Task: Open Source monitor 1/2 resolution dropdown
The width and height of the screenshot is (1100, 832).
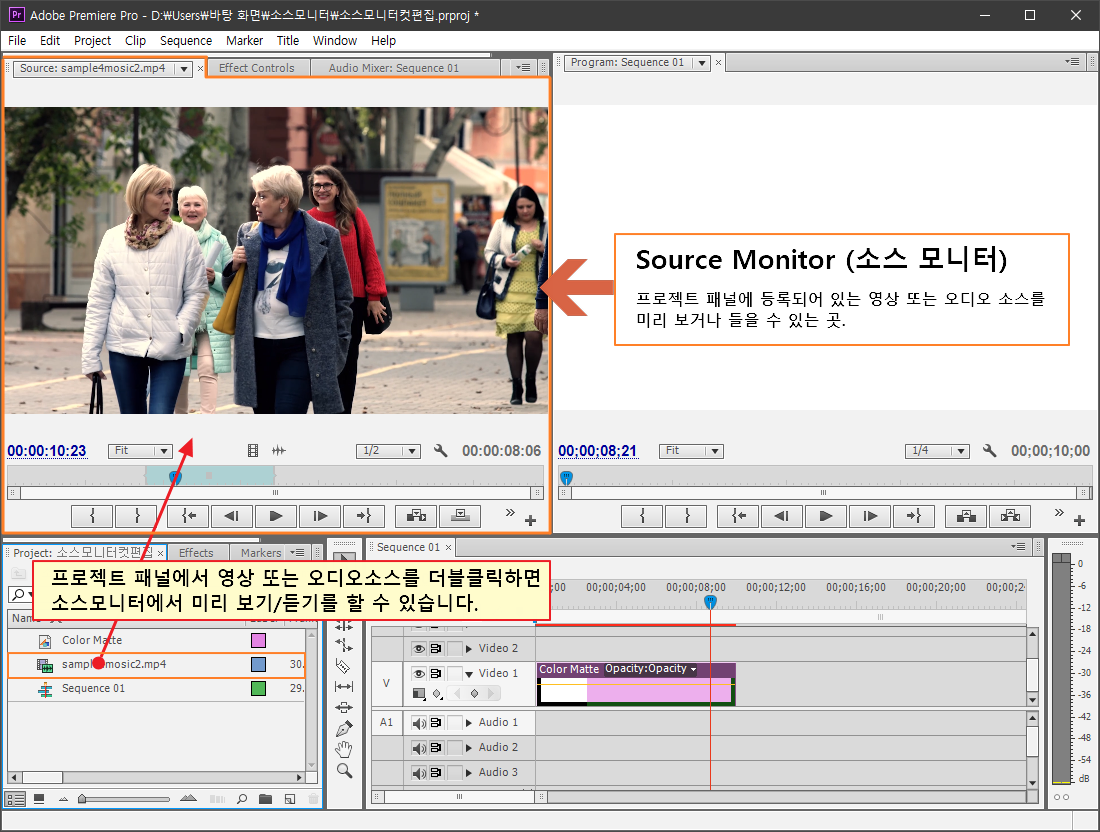Action: click(x=388, y=451)
